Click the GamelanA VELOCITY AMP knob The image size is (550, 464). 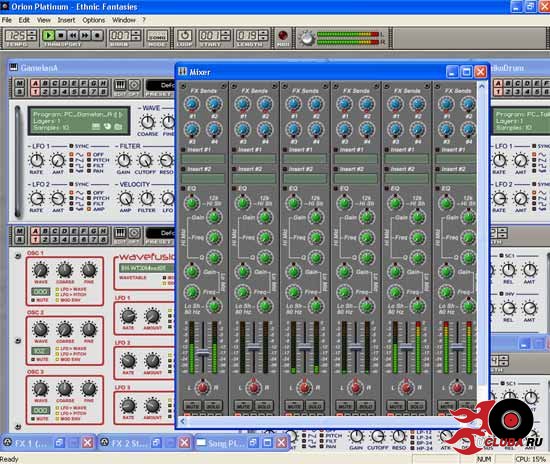(125, 199)
